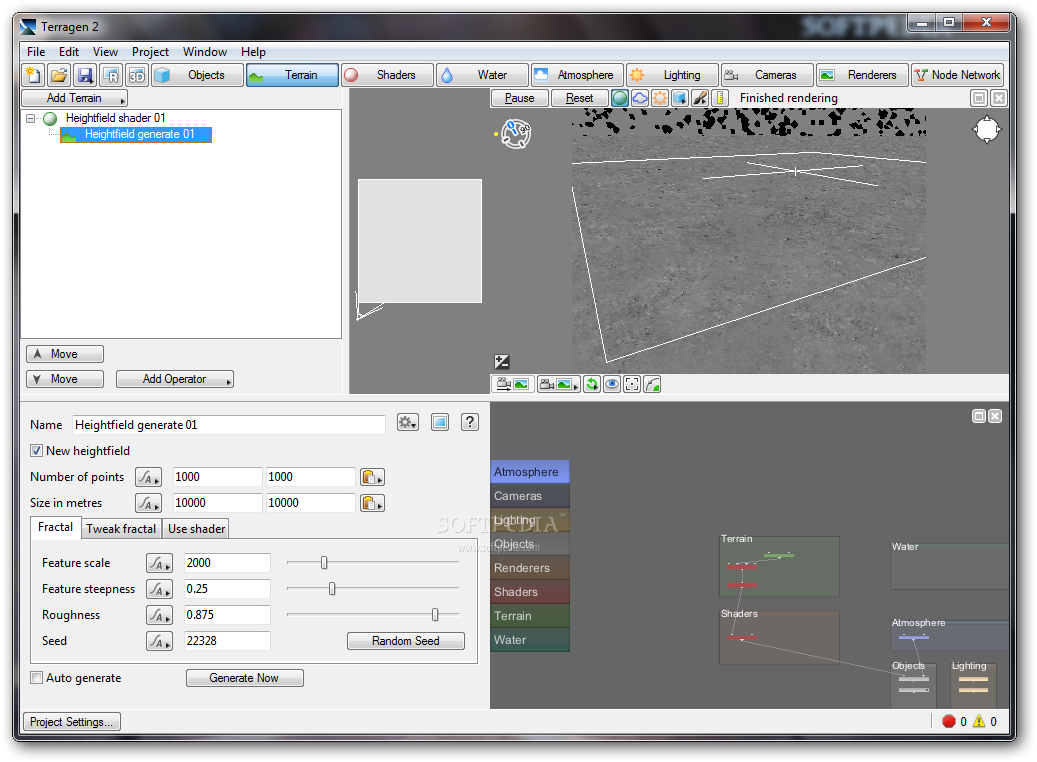Toggle the blue eye visibility icon
The height and width of the screenshot is (762, 1037).
point(612,384)
